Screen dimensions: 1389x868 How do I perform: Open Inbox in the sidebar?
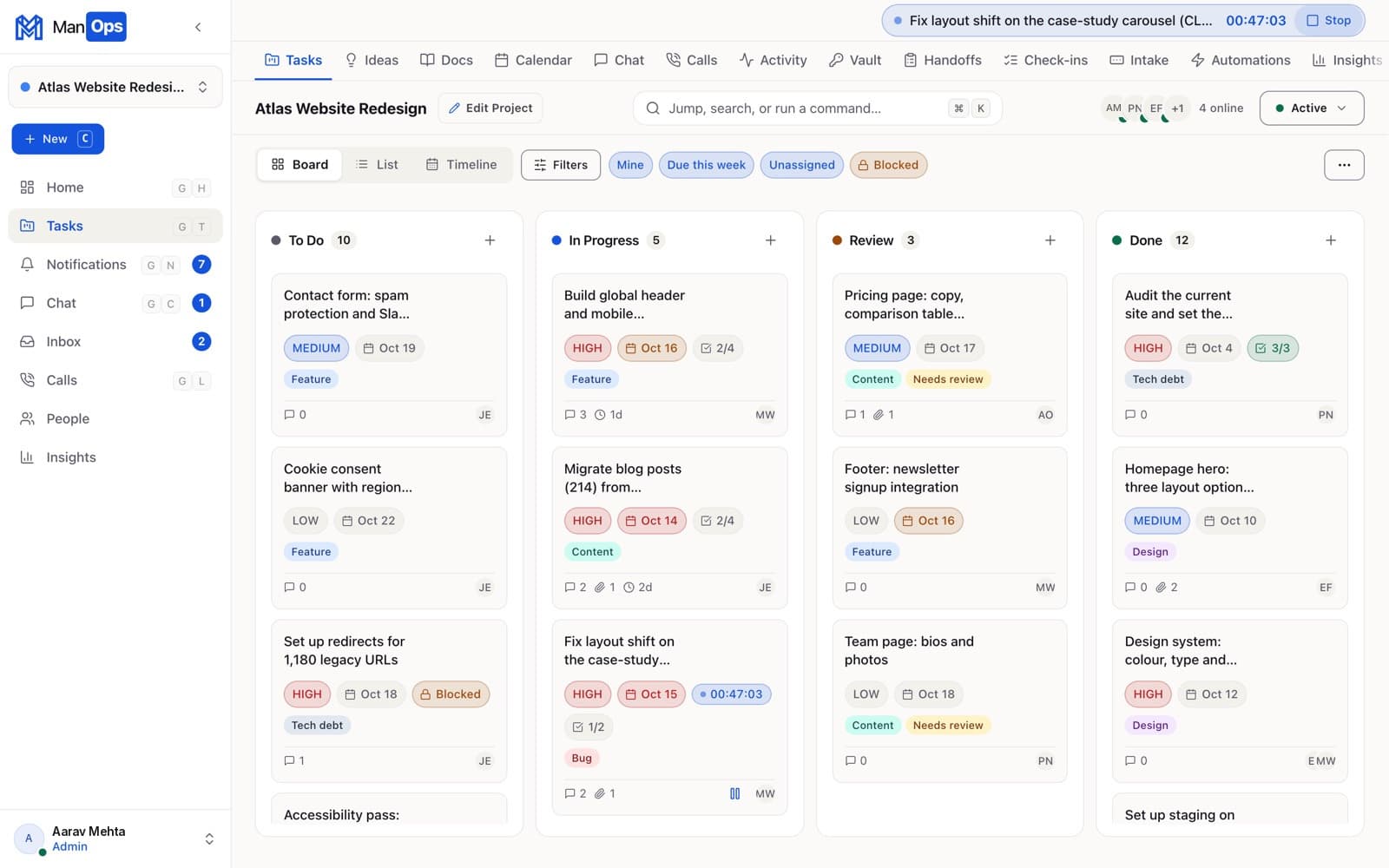115,342
